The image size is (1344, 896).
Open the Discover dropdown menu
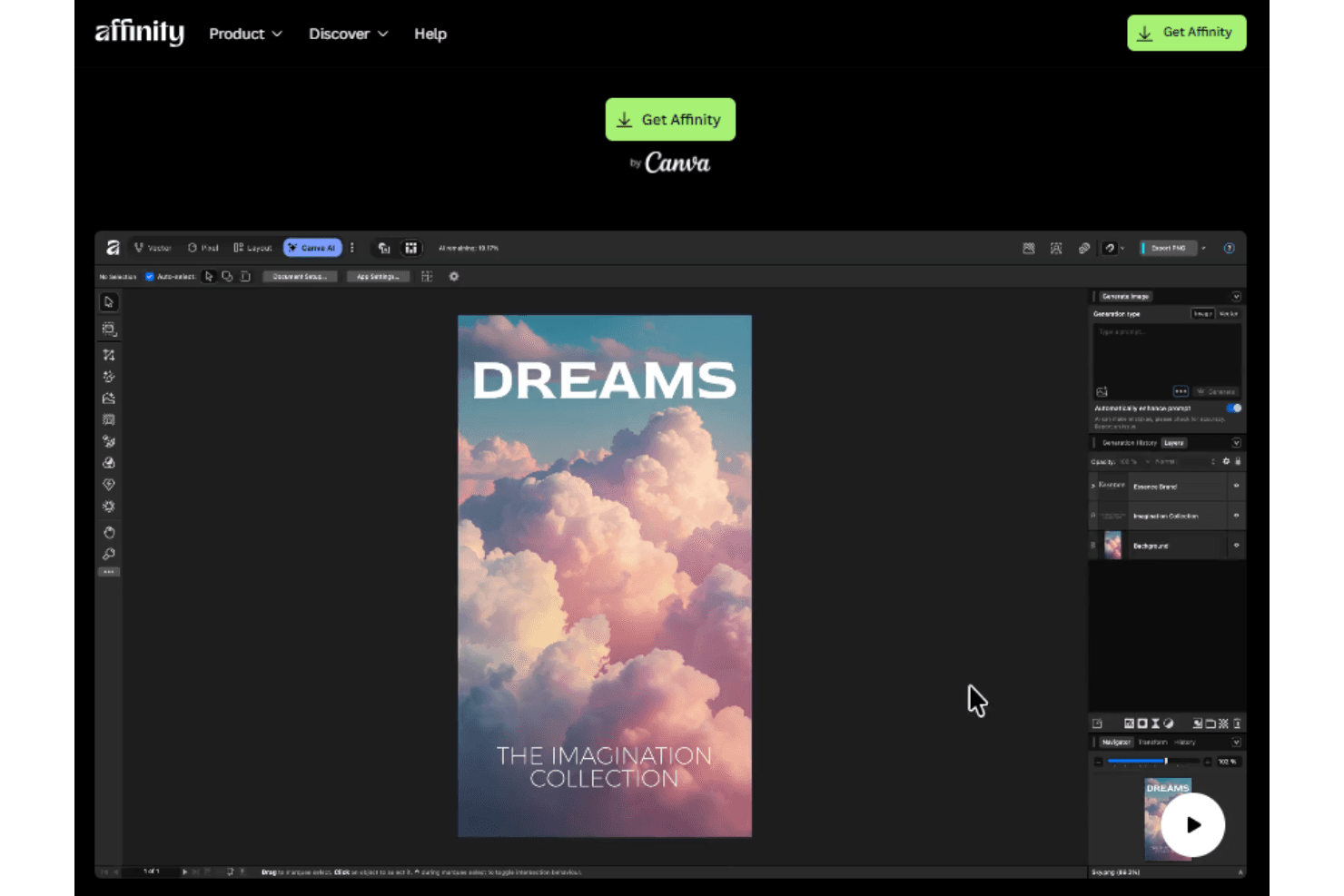tap(349, 34)
